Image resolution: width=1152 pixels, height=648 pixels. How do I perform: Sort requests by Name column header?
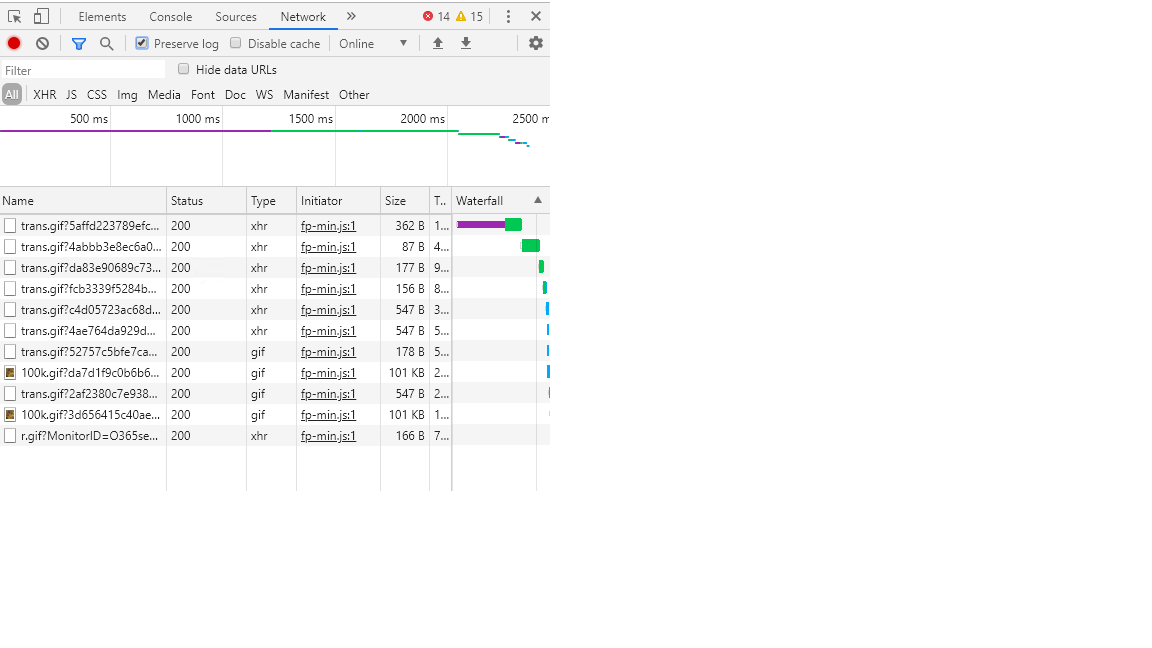[x=83, y=201]
